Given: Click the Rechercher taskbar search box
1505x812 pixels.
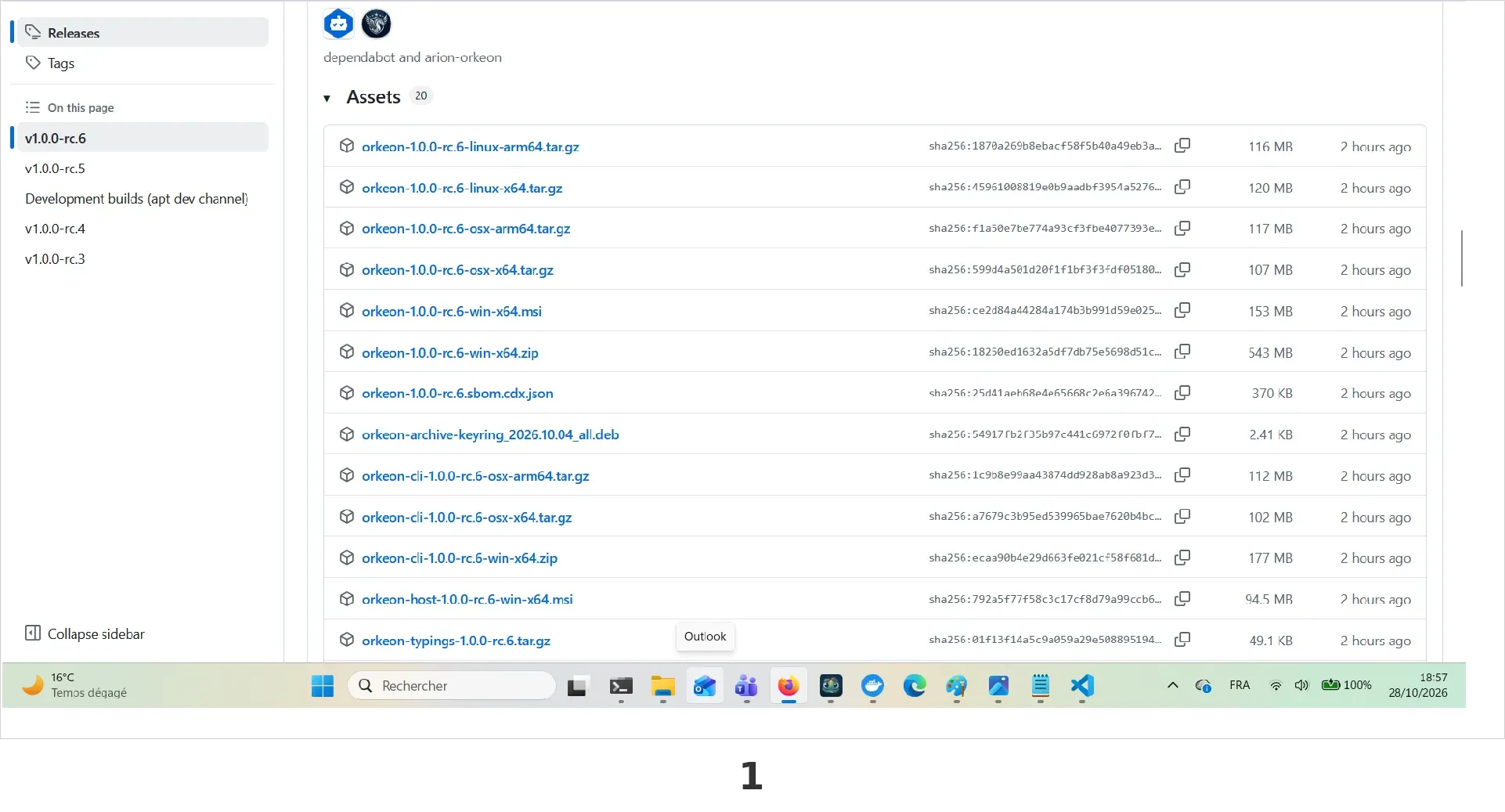Looking at the screenshot, I should tap(452, 686).
